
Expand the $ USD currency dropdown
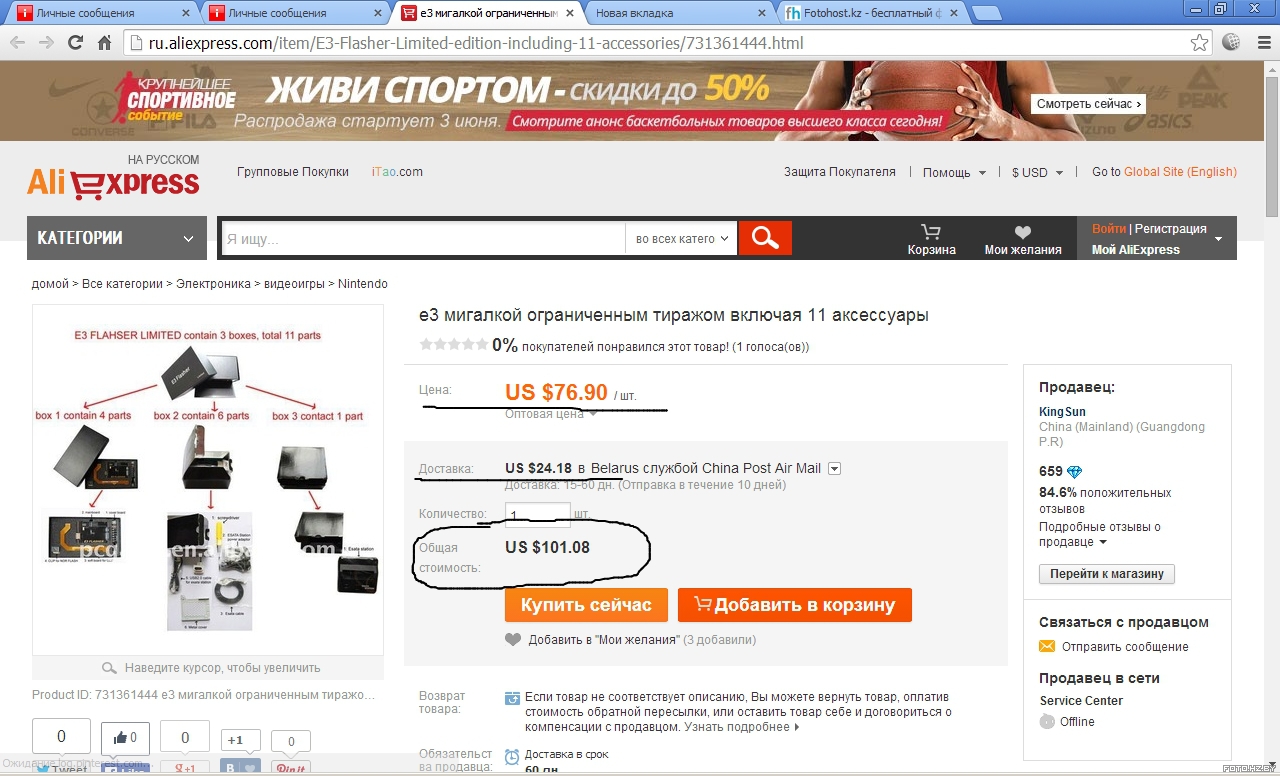tap(1037, 172)
